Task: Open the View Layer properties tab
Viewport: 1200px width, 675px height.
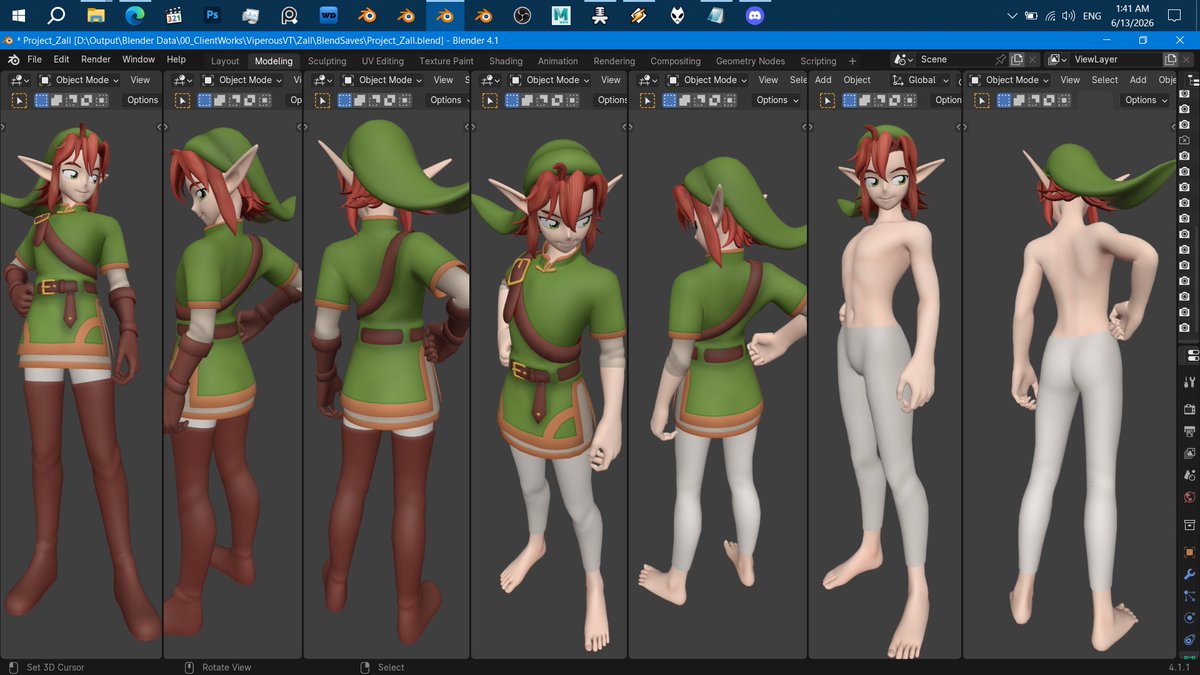Action: (1190, 453)
